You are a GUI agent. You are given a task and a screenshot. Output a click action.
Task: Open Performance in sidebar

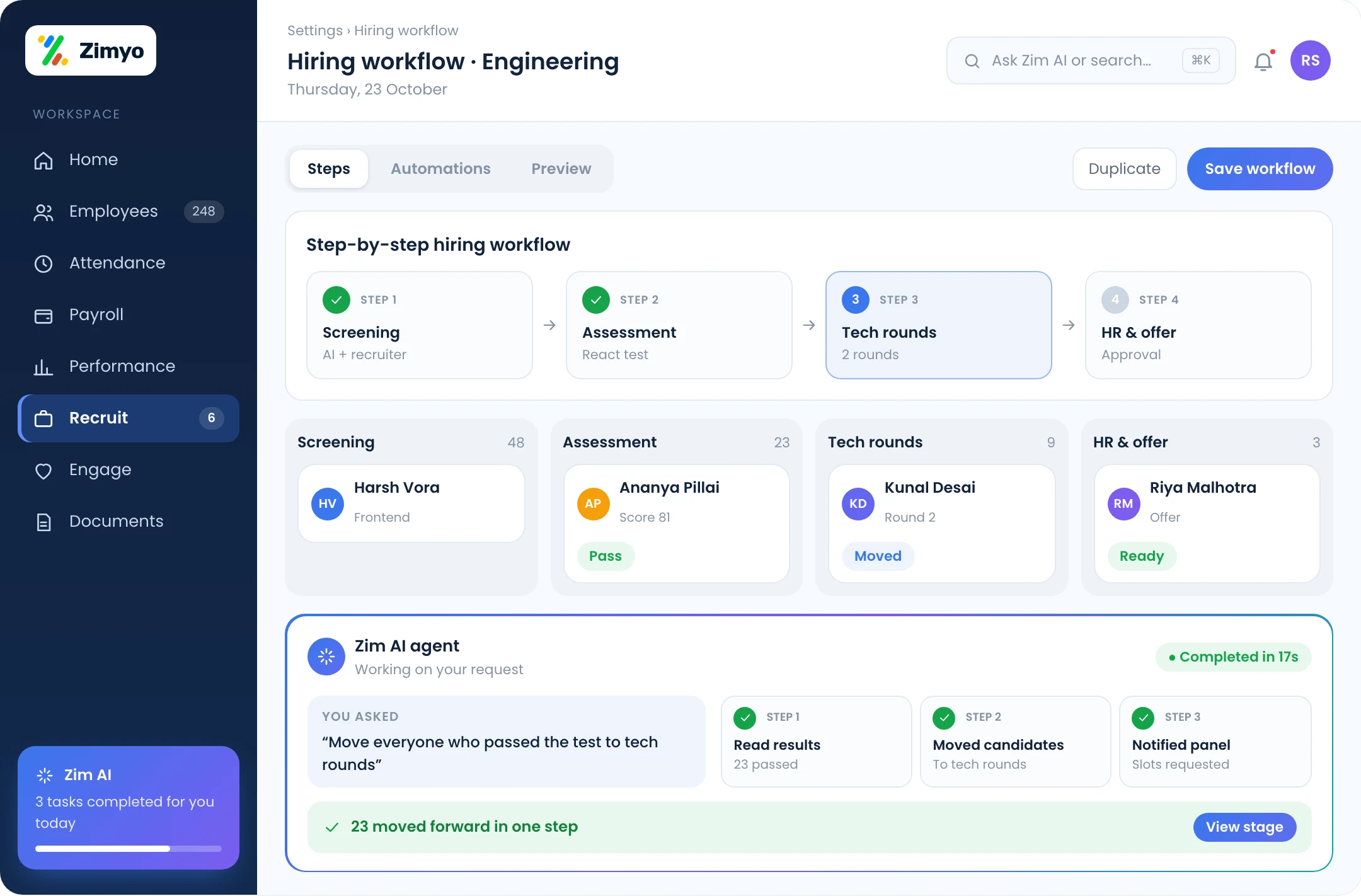pyautogui.click(x=129, y=366)
